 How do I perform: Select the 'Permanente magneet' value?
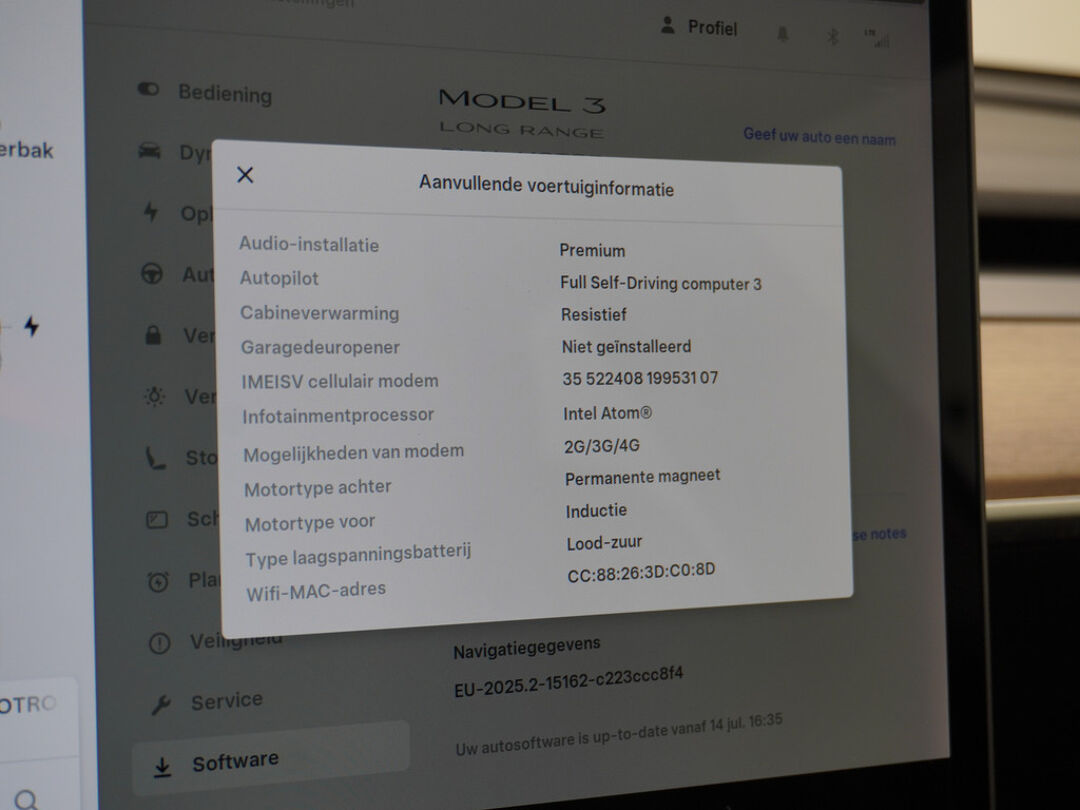point(643,477)
